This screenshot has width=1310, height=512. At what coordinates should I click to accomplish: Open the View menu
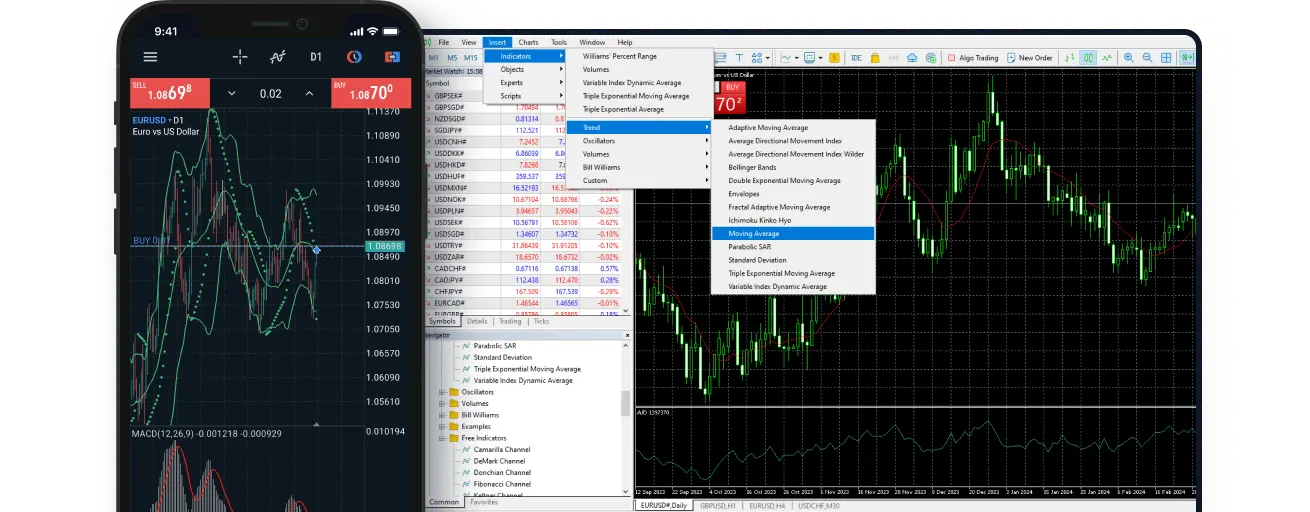pyautogui.click(x=469, y=42)
